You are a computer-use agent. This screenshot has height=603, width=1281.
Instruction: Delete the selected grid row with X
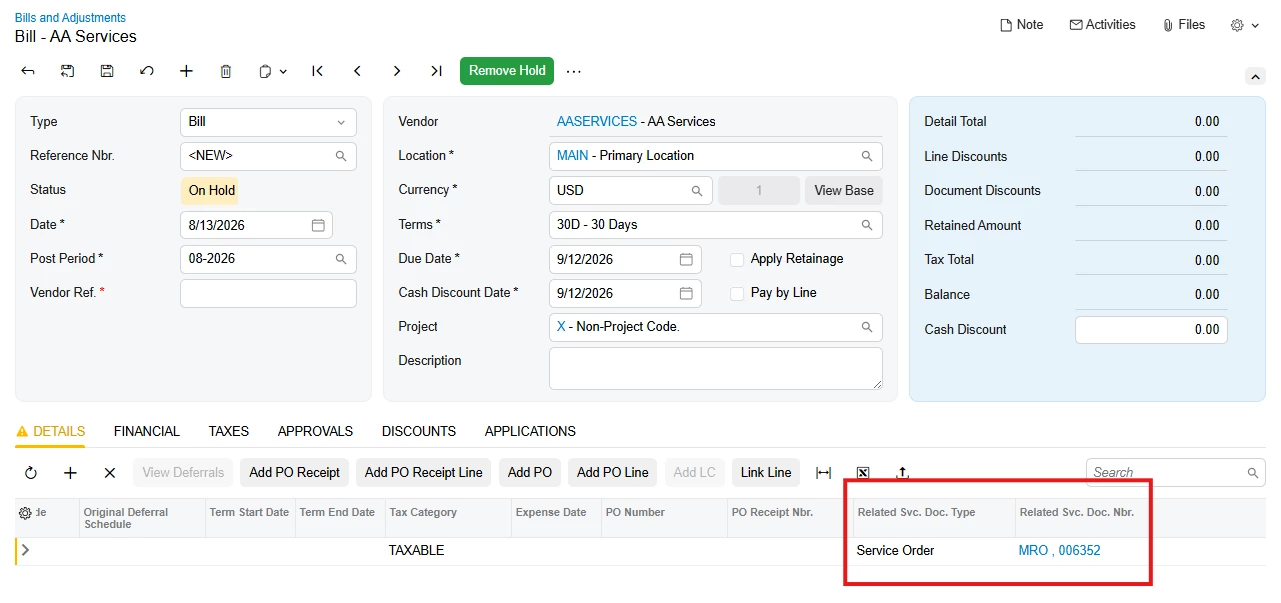click(x=110, y=473)
